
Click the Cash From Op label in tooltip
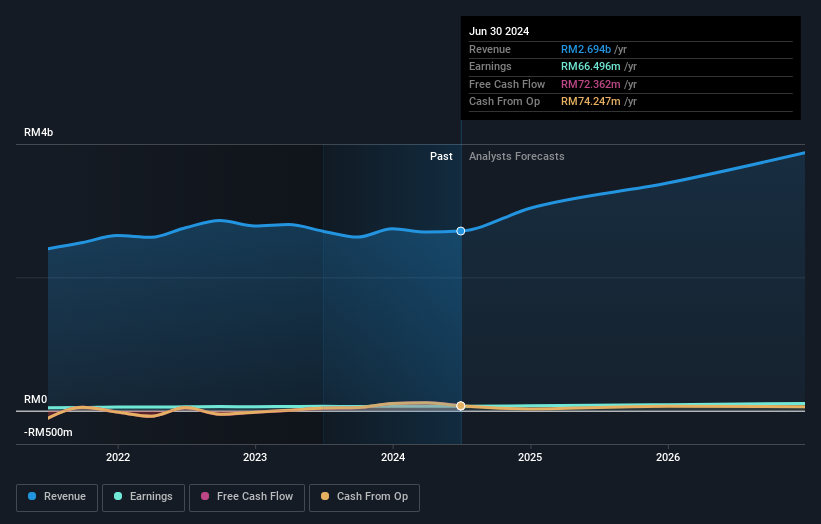coord(504,102)
